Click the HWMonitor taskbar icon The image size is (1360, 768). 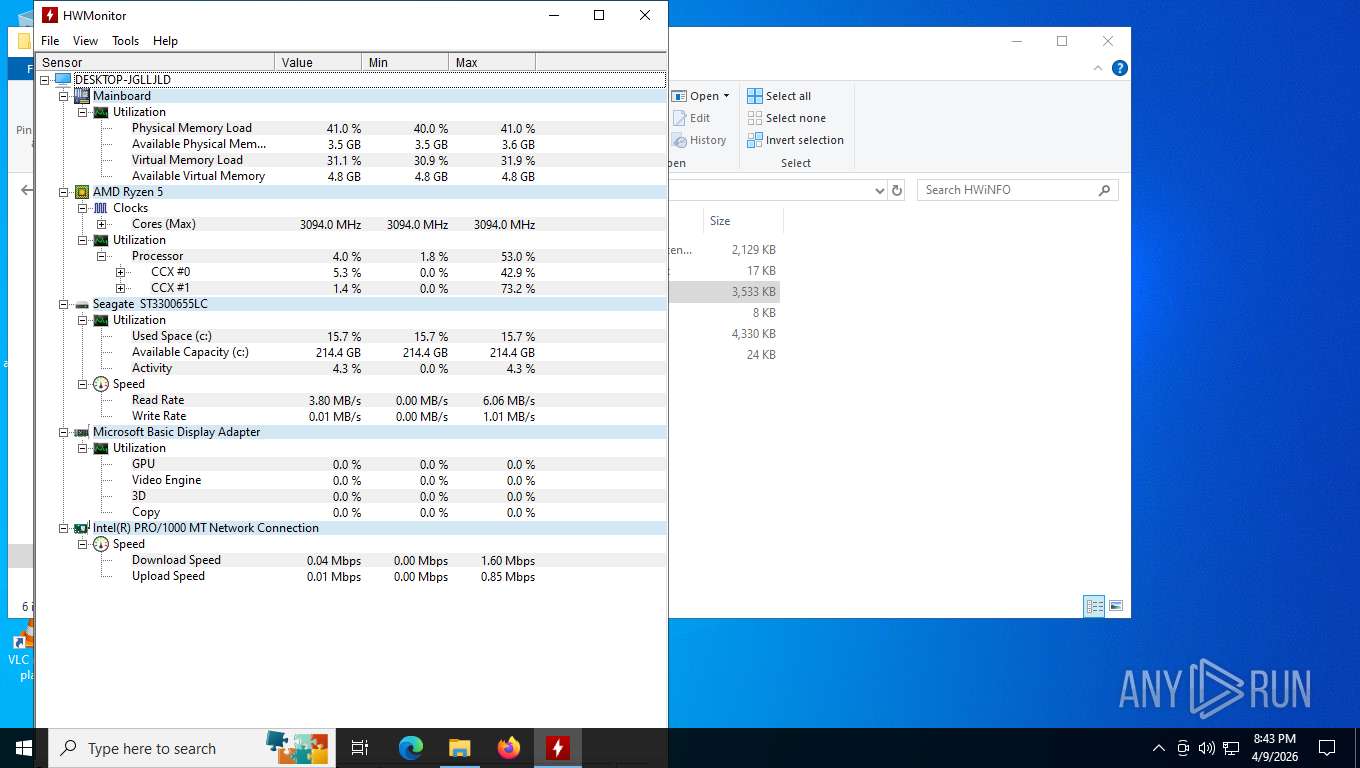coord(558,748)
